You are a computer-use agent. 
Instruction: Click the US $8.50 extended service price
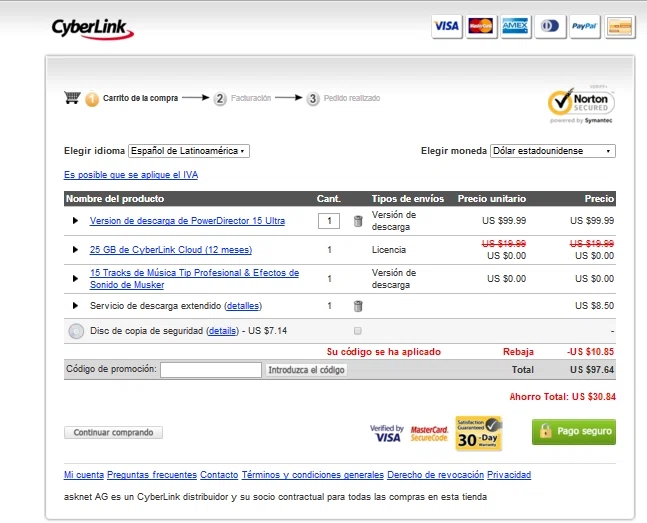coord(595,306)
